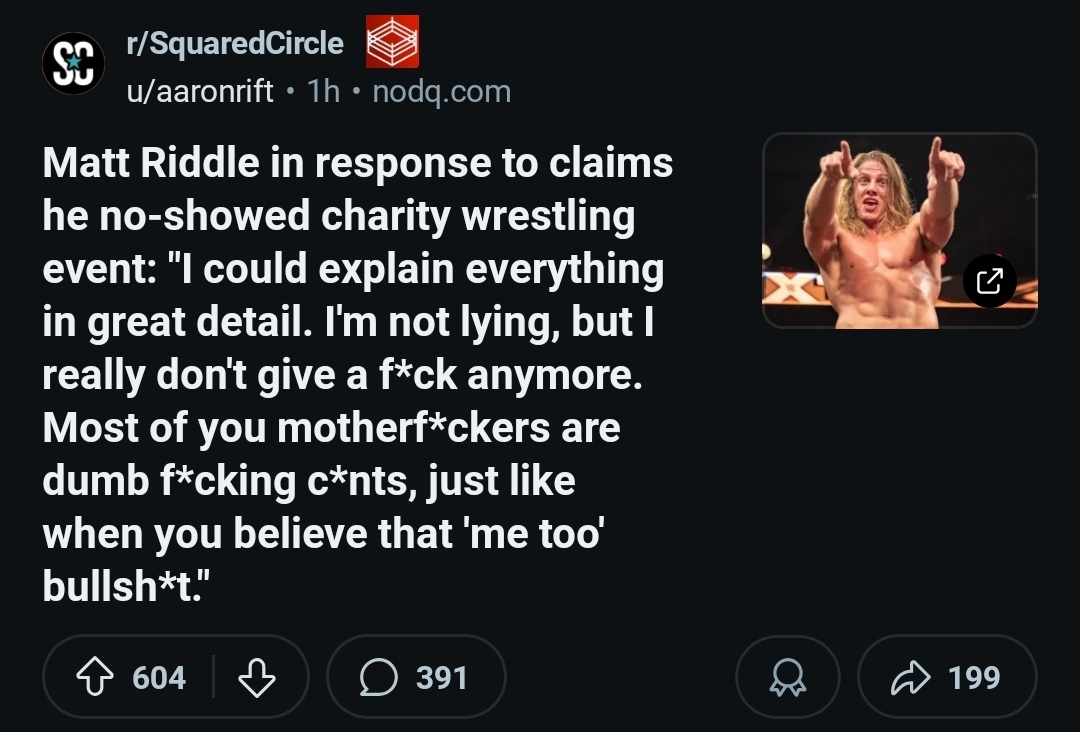Click the 1h post timestamp
Image resolution: width=1080 pixels, height=732 pixels.
[x=324, y=91]
